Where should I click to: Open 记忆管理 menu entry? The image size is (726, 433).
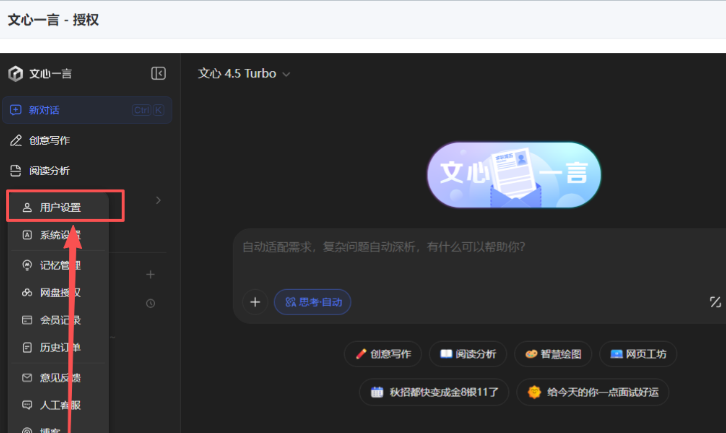(59, 265)
